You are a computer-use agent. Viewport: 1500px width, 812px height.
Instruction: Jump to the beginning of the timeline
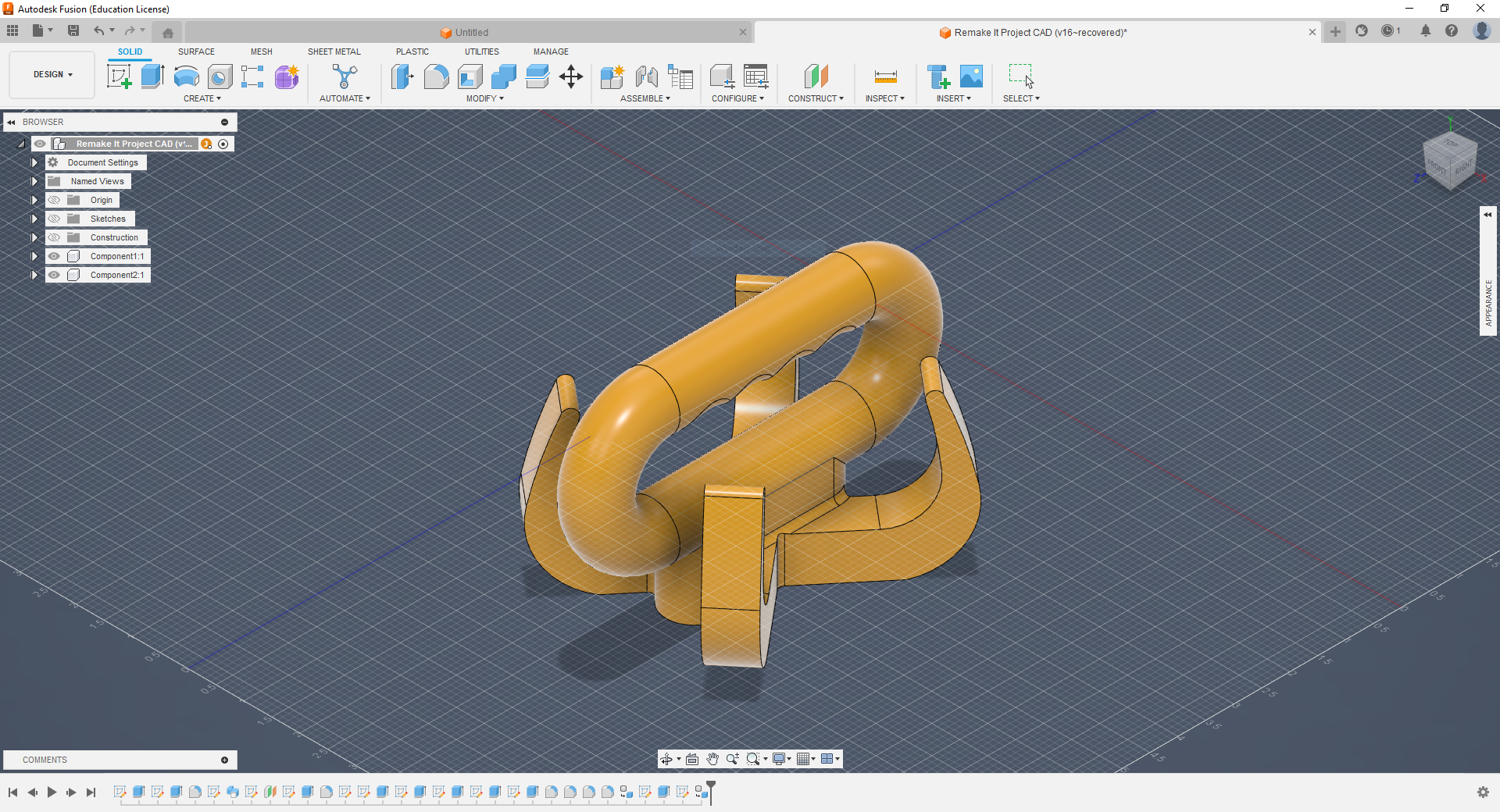coord(12,792)
